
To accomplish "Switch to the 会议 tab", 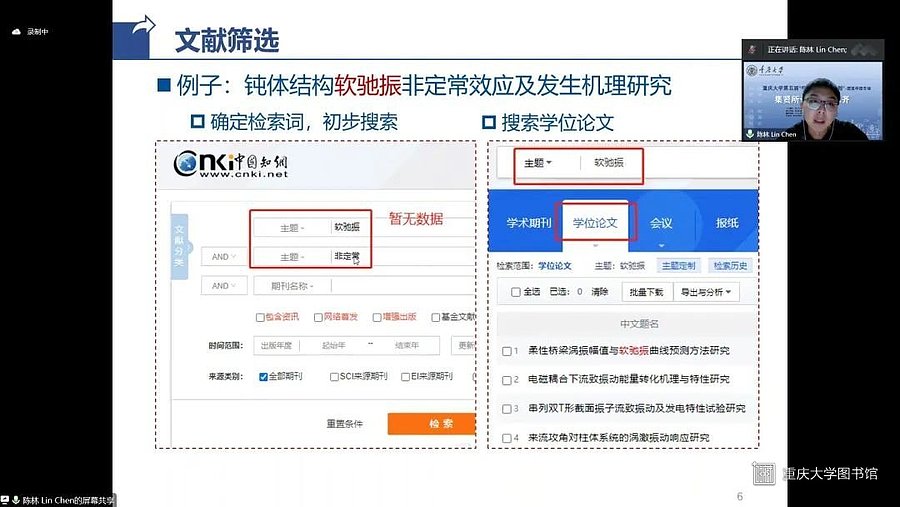I will 661,223.
